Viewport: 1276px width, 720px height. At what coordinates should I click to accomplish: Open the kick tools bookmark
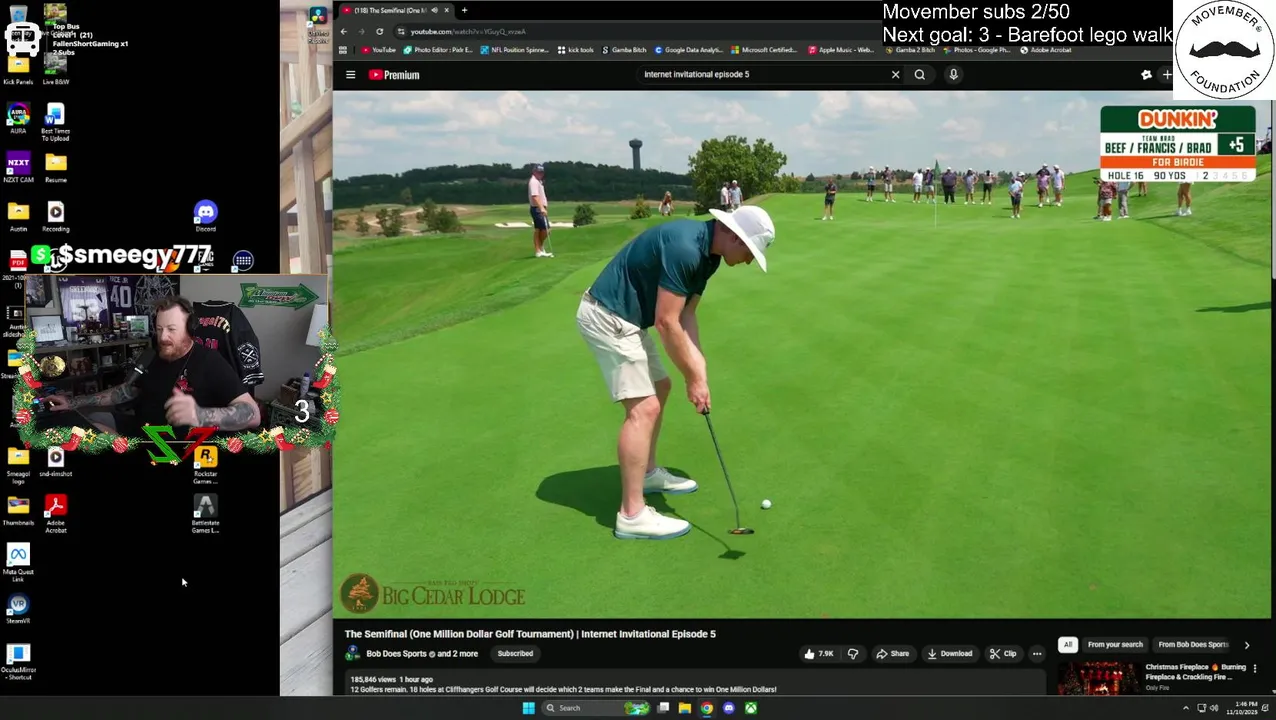(576, 50)
